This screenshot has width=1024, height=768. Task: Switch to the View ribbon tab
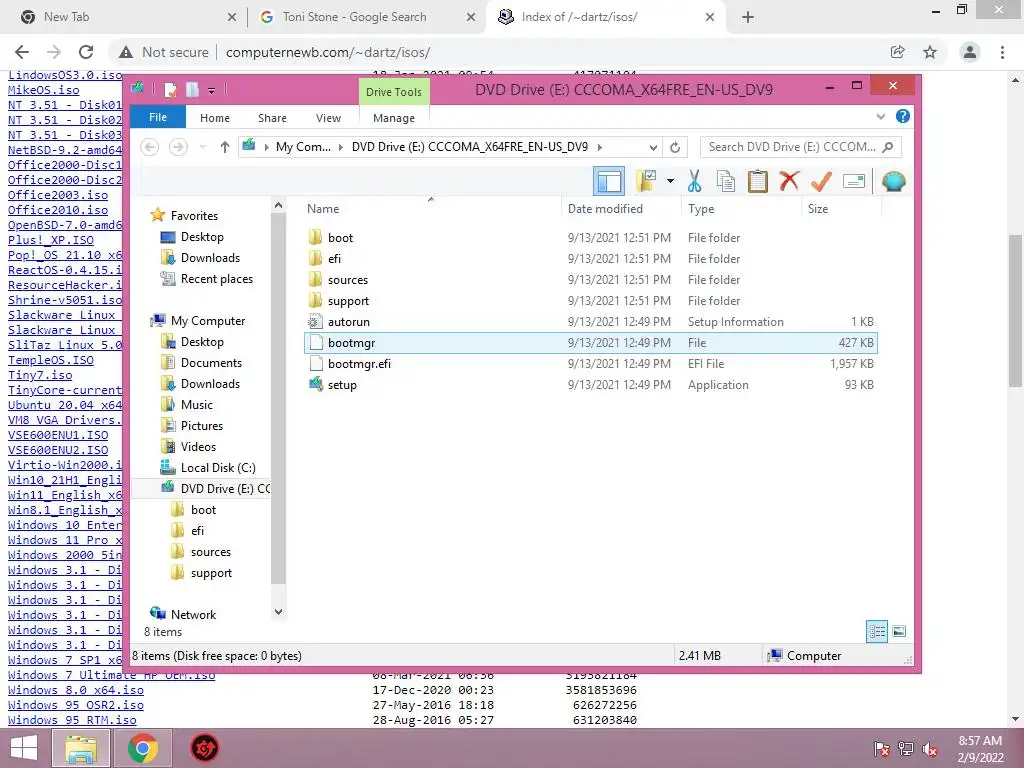pos(328,118)
